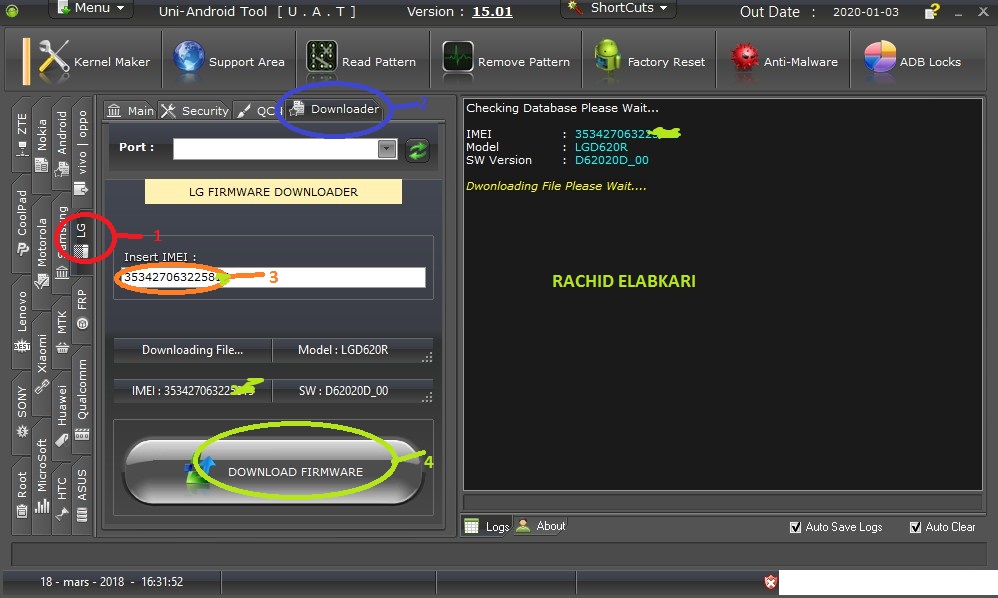Switch to the QC tab
The image size is (998, 598).
point(256,111)
